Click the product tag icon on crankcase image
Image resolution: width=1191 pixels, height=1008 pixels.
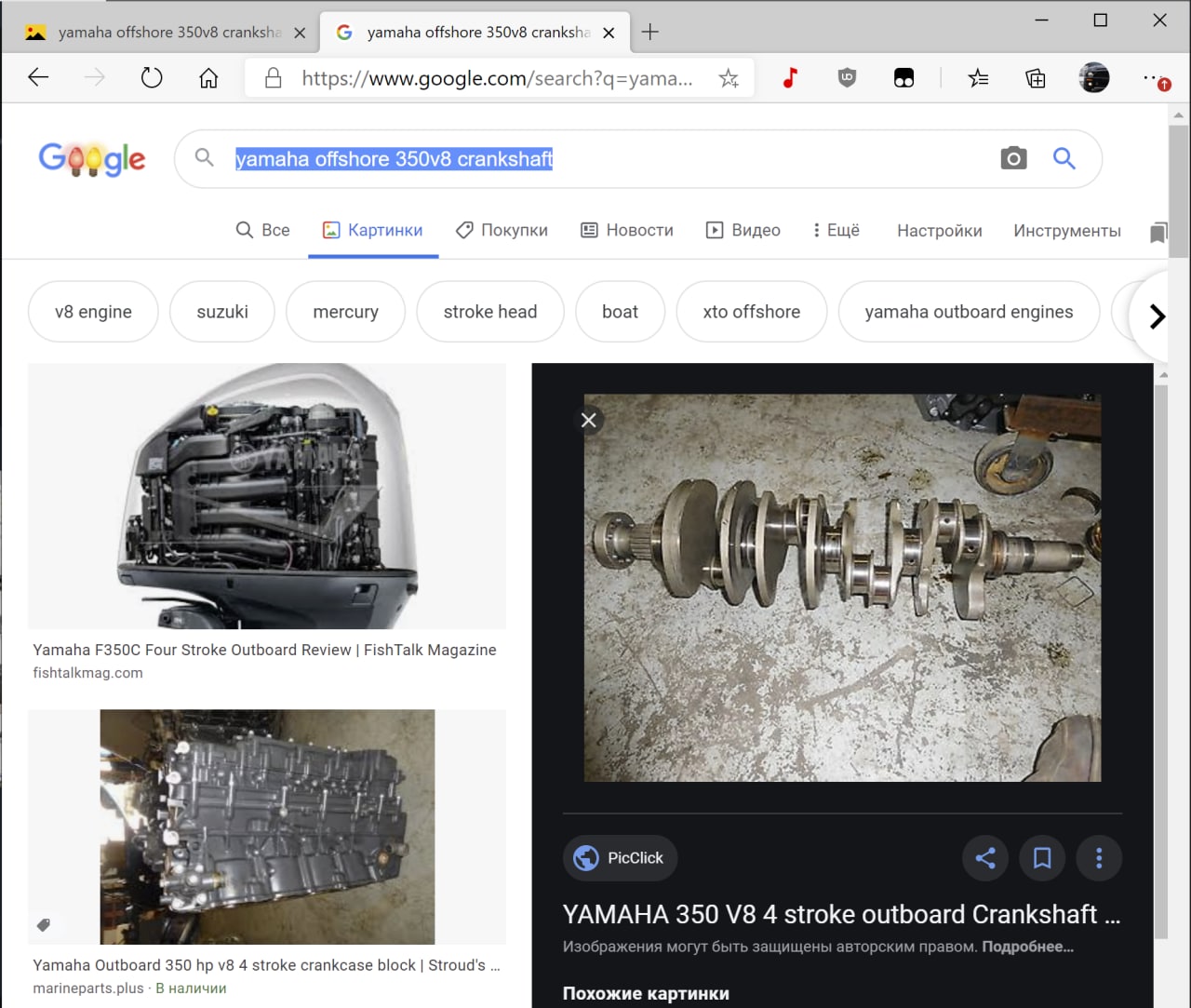click(43, 925)
